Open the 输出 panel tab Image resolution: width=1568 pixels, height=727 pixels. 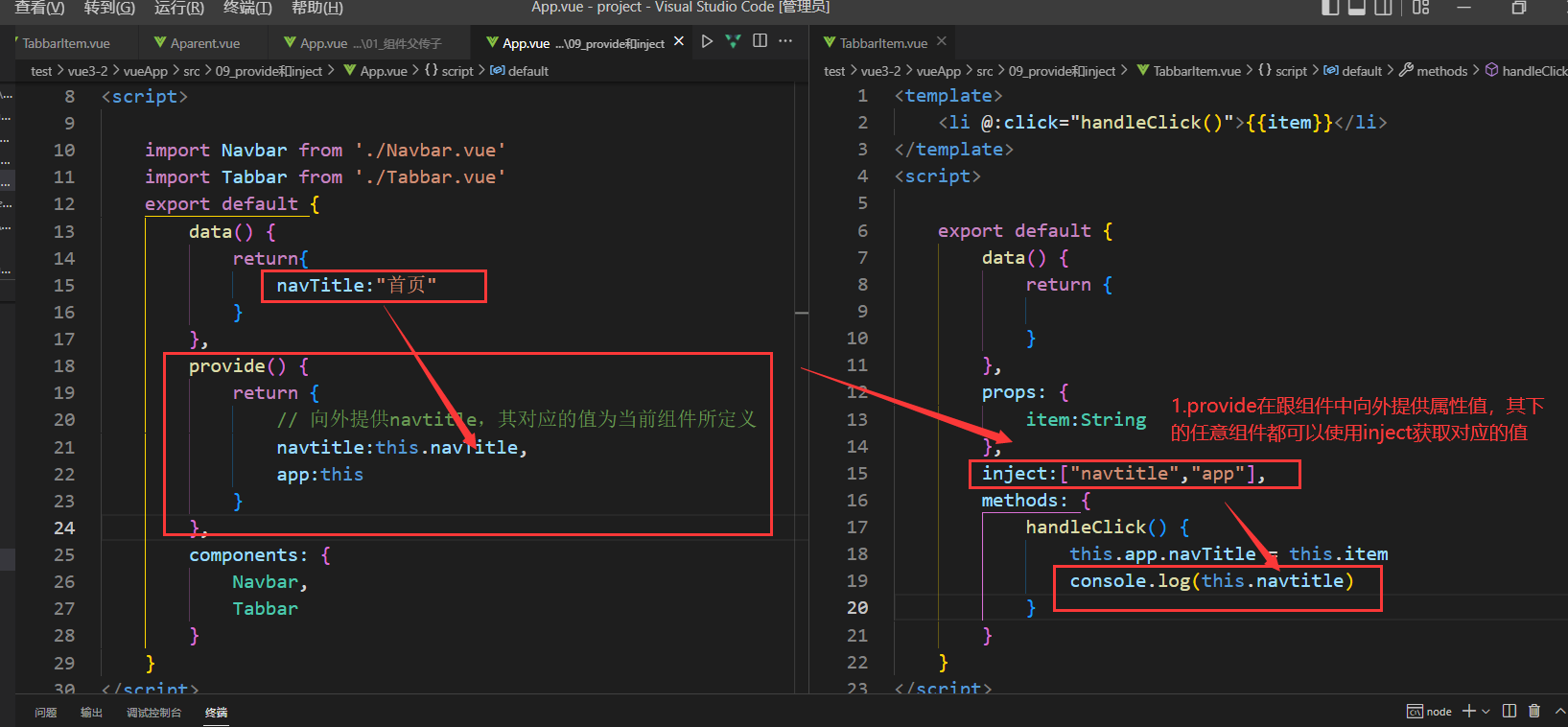91,713
